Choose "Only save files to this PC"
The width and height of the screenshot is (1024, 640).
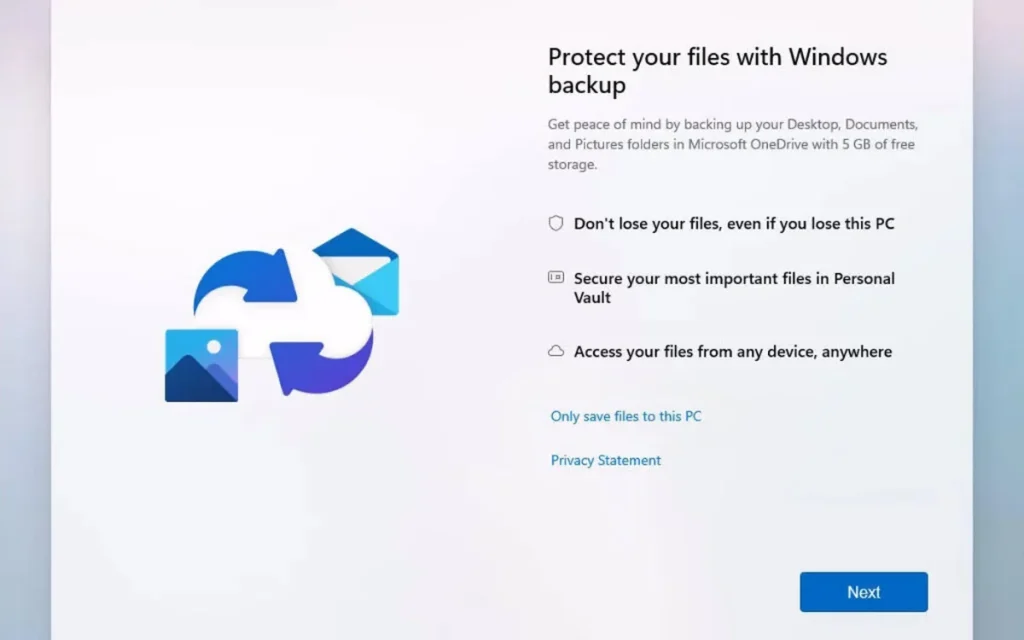pyautogui.click(x=626, y=416)
